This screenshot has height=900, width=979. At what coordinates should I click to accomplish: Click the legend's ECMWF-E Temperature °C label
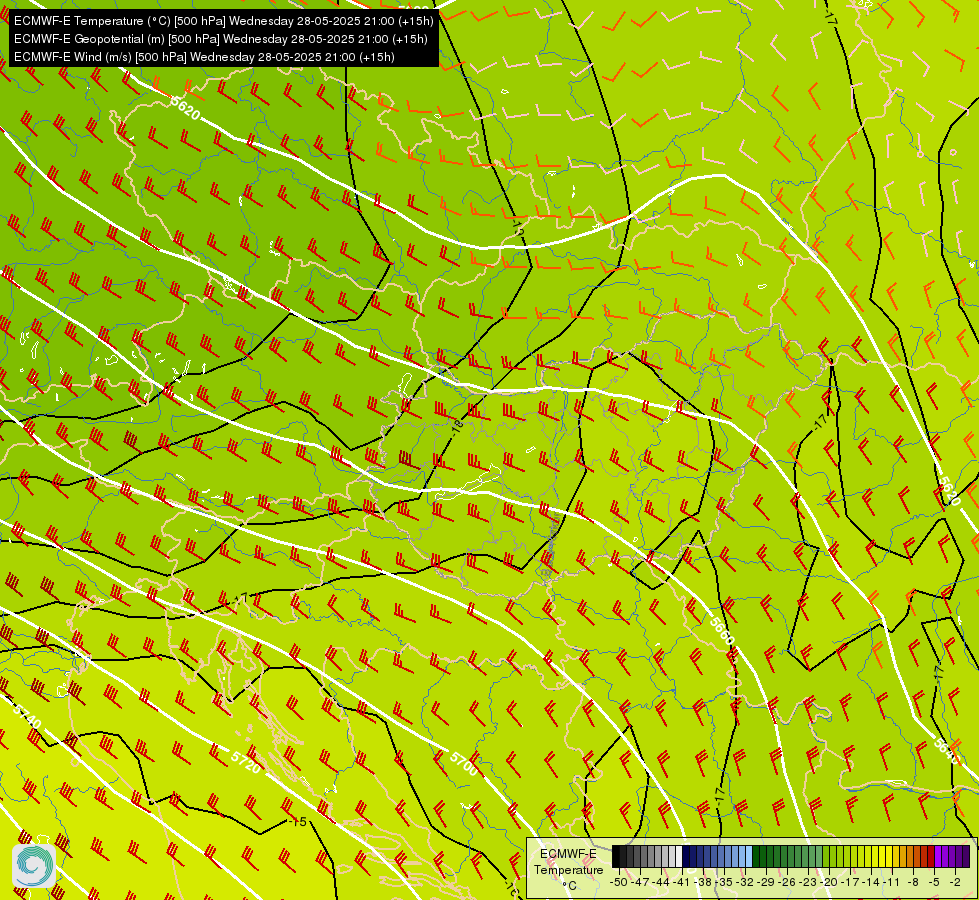(x=569, y=869)
